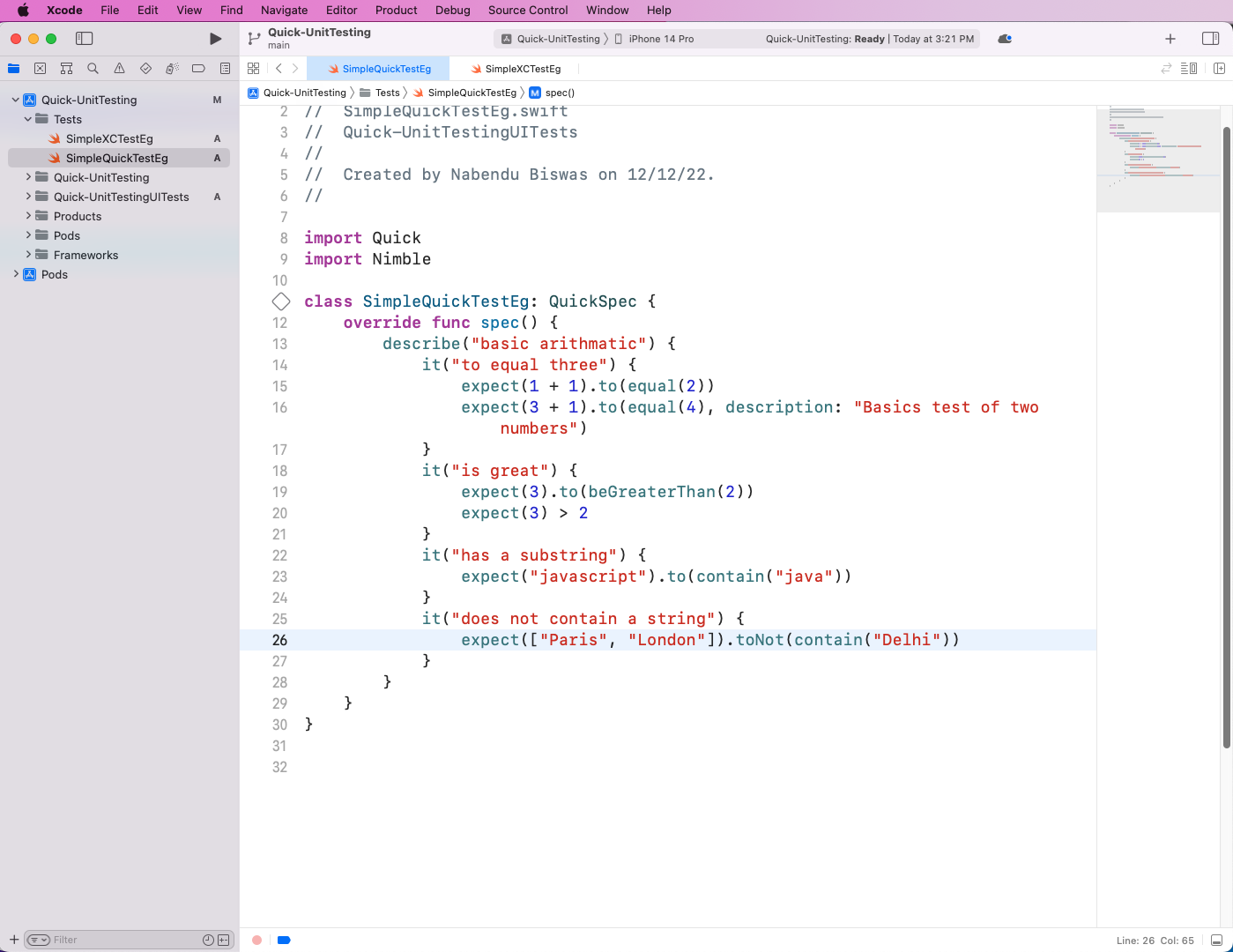This screenshot has height=952, width=1233.
Task: Toggle source-control status file filter
Action: tap(225, 941)
